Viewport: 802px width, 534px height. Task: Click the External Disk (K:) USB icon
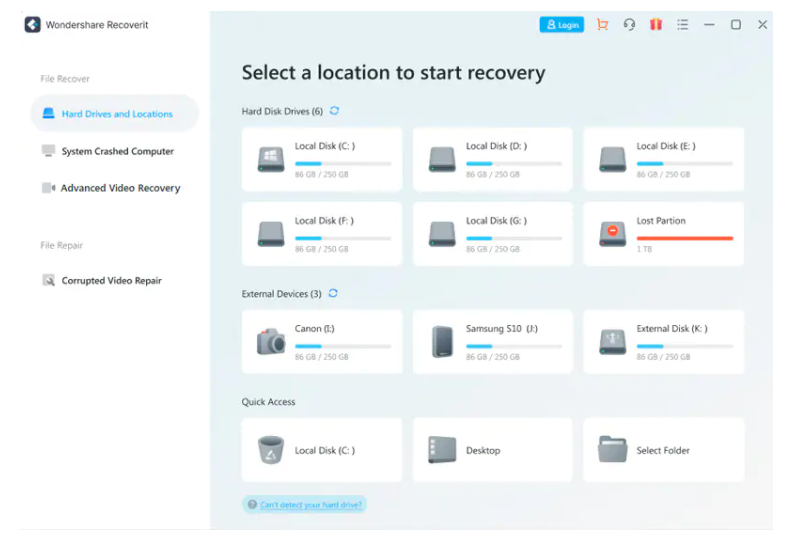[612, 341]
